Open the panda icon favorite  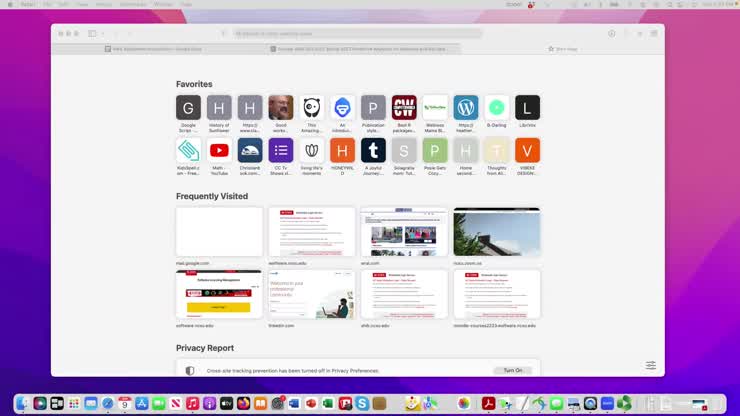[x=311, y=108]
